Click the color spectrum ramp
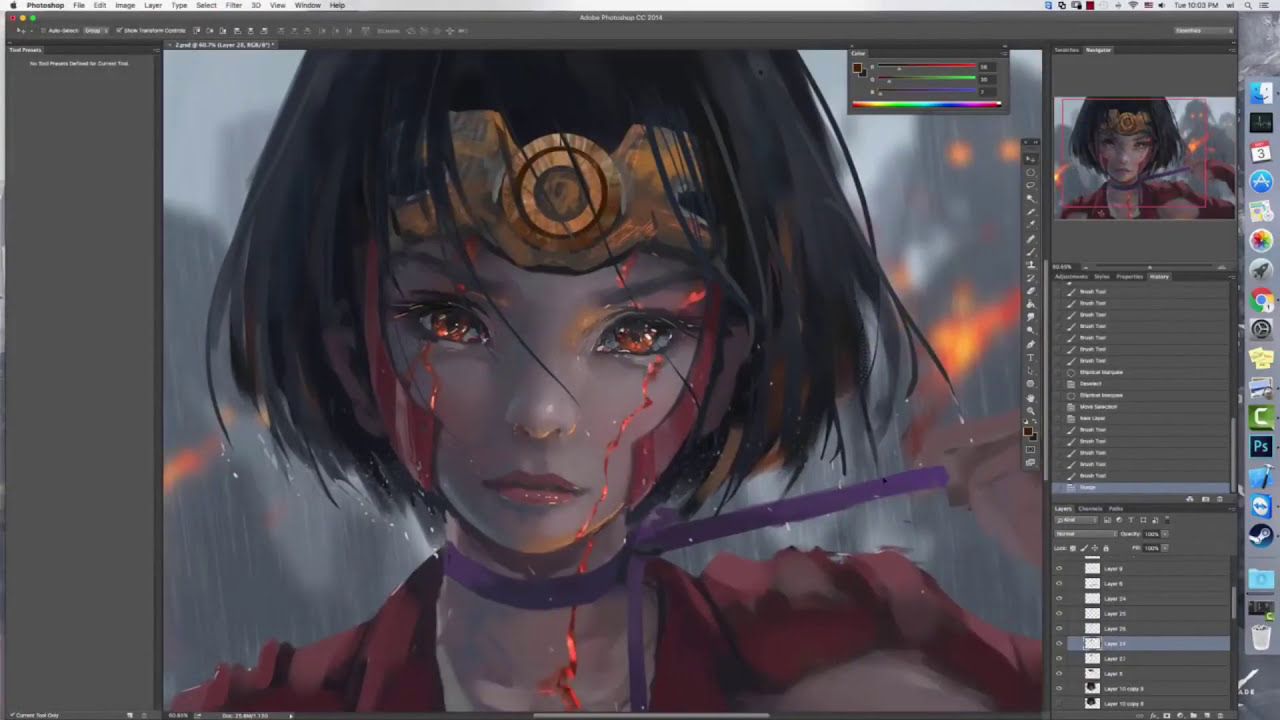 pos(926,104)
